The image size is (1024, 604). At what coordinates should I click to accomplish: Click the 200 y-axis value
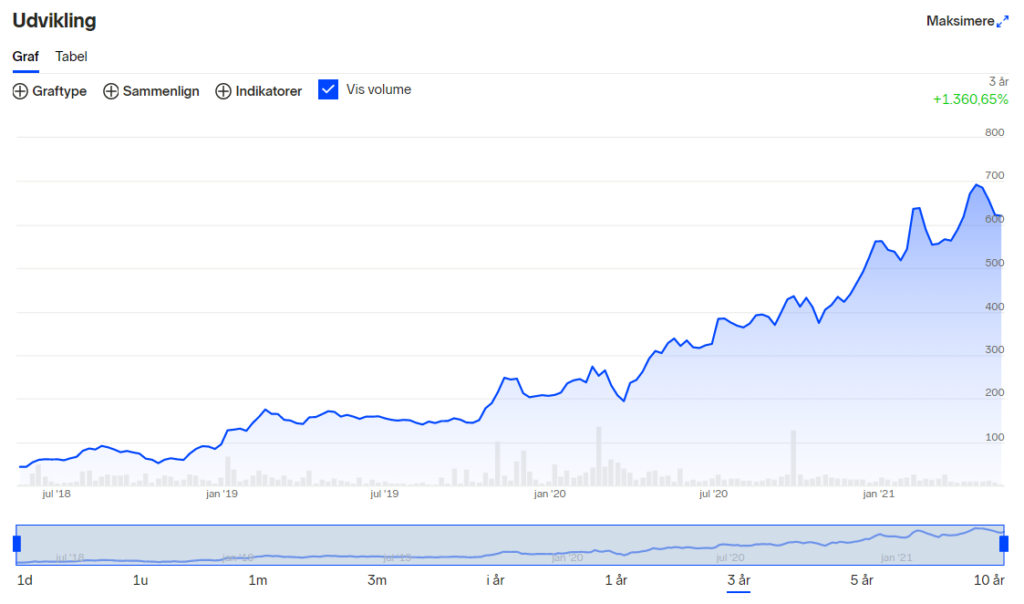pyautogui.click(x=995, y=393)
